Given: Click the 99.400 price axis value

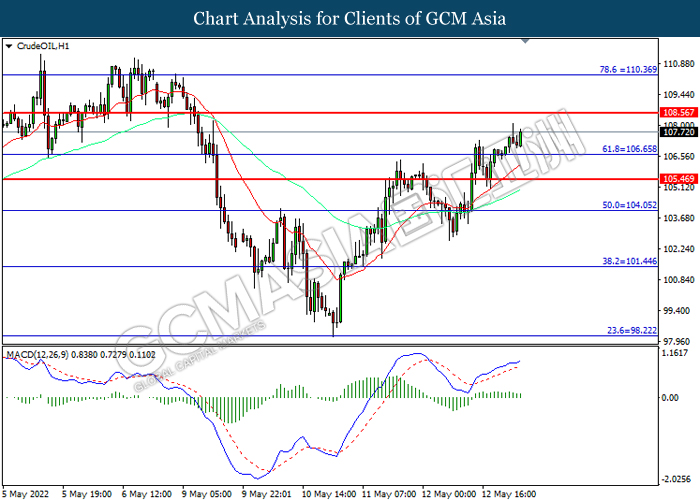Looking at the screenshot, I should [x=679, y=310].
